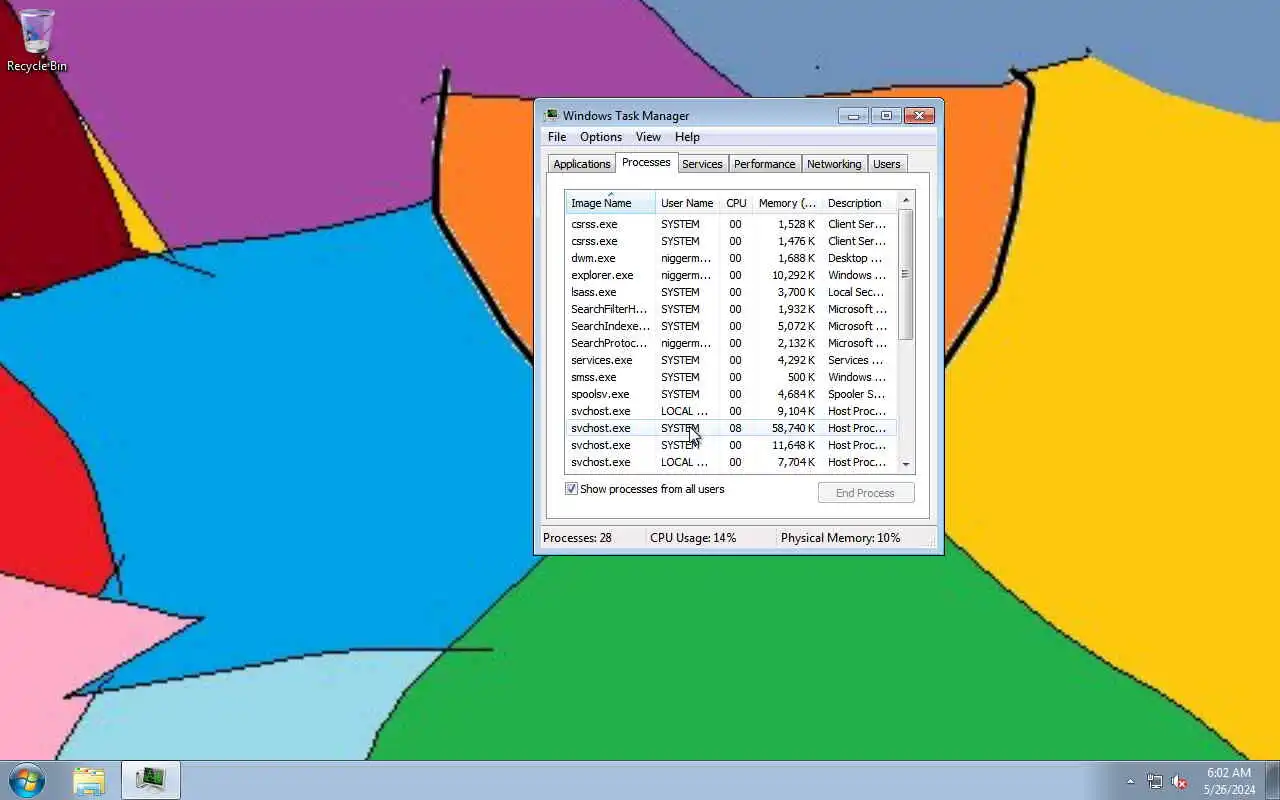Viewport: 1280px width, 800px height.
Task: Click the process list scrollbar thumb
Action: tap(906, 274)
